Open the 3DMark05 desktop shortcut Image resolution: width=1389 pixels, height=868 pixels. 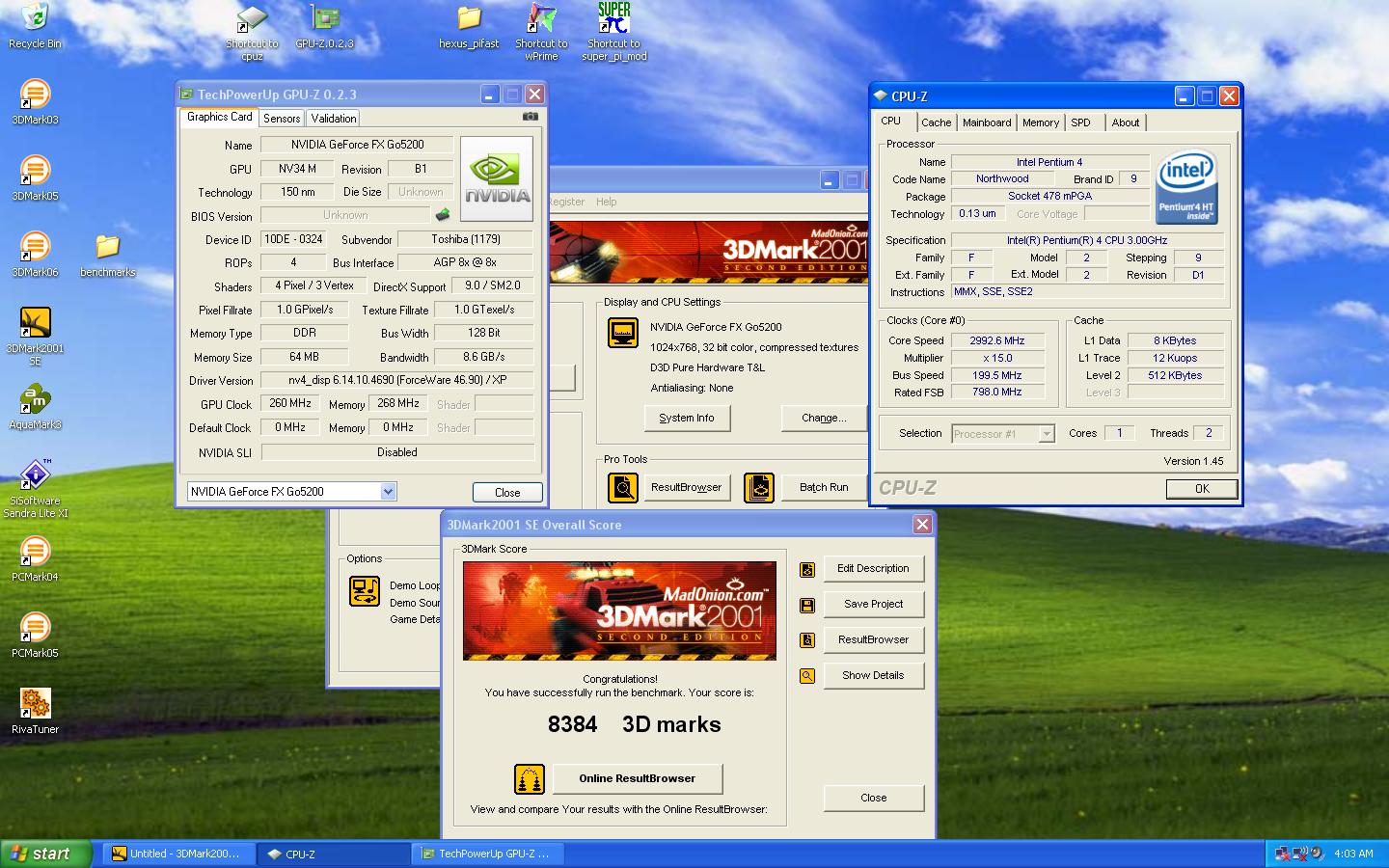tap(35, 177)
